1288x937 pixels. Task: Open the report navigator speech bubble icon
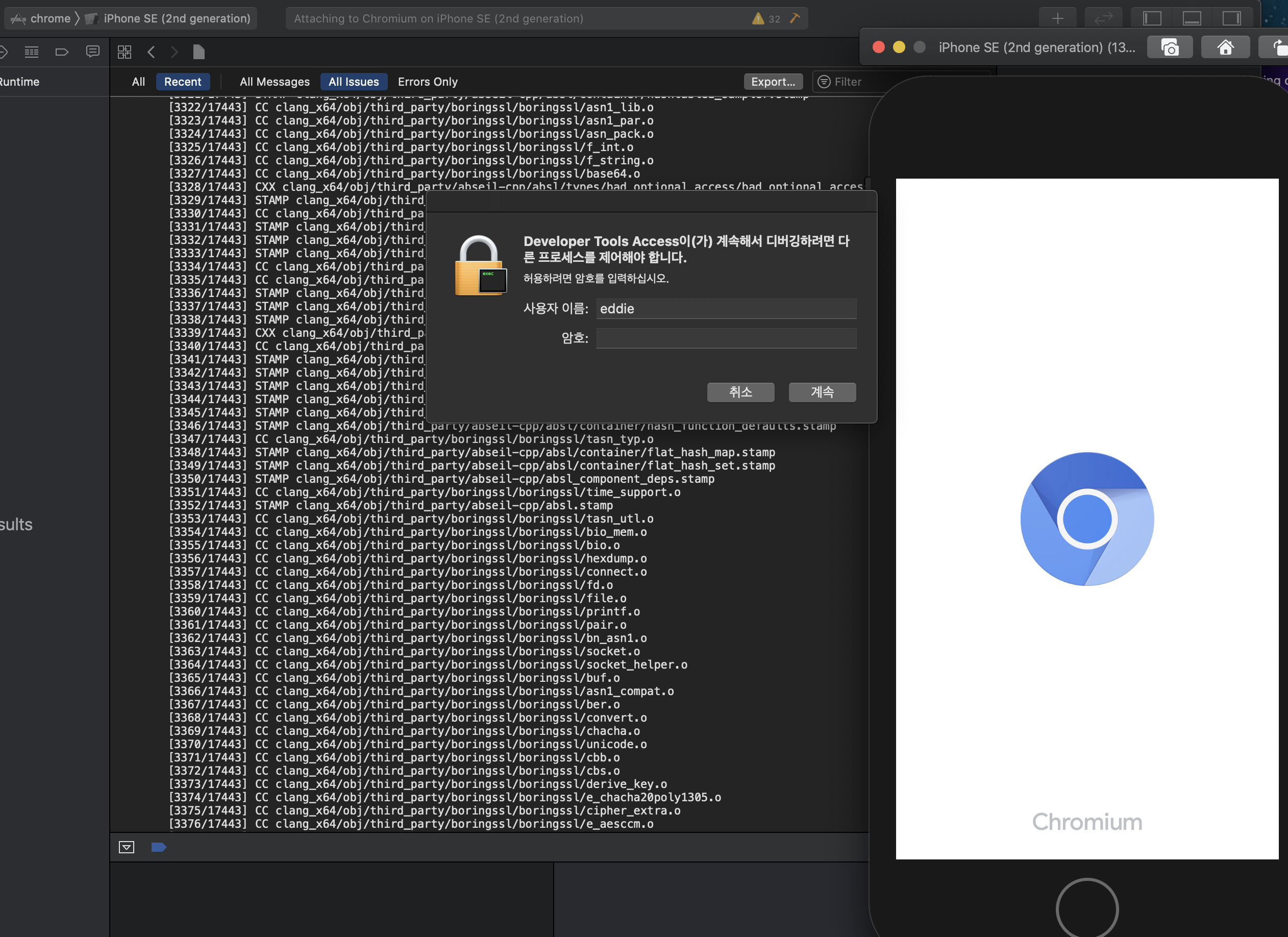point(92,52)
